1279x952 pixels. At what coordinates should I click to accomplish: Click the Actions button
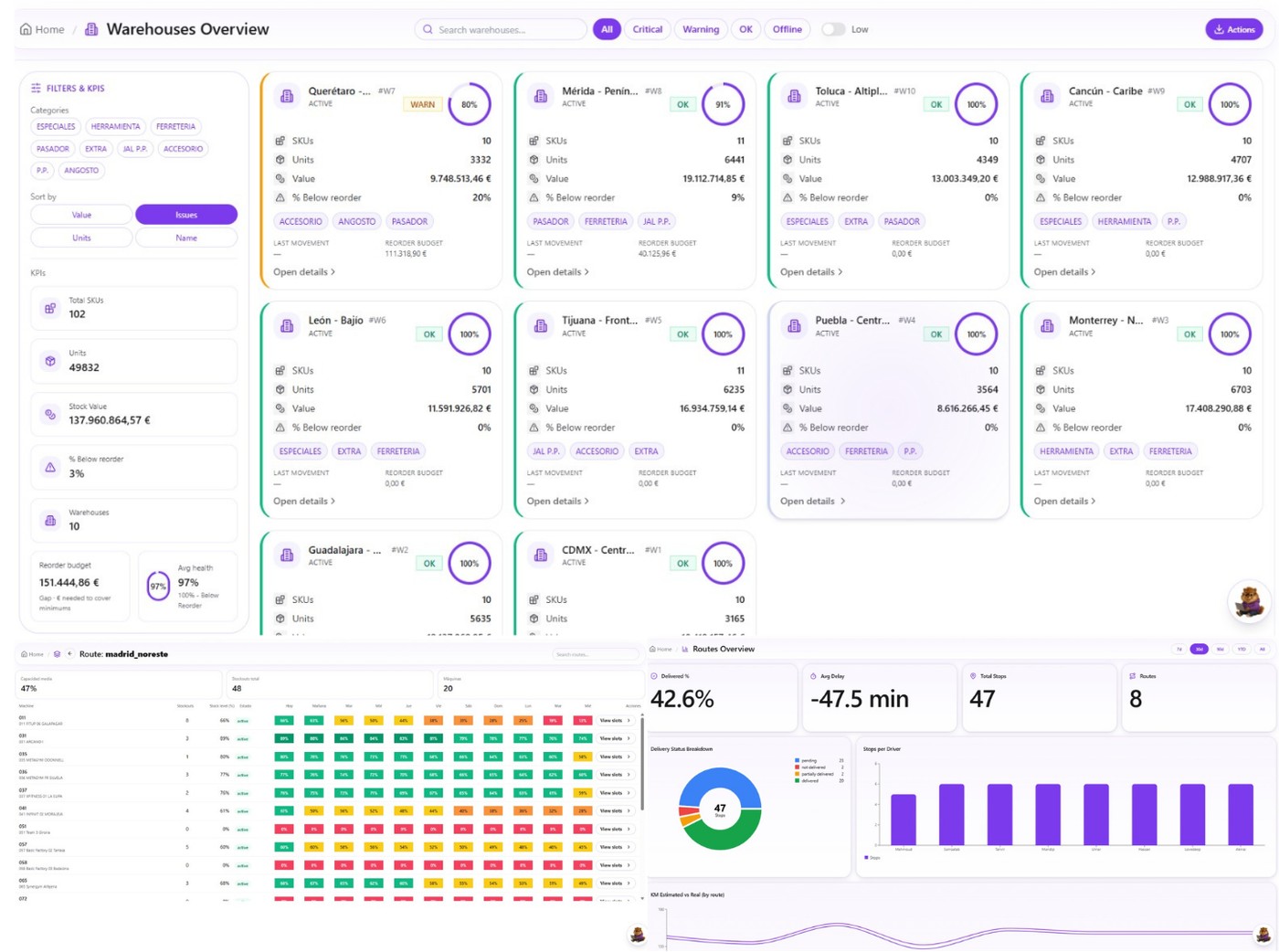(x=1234, y=29)
